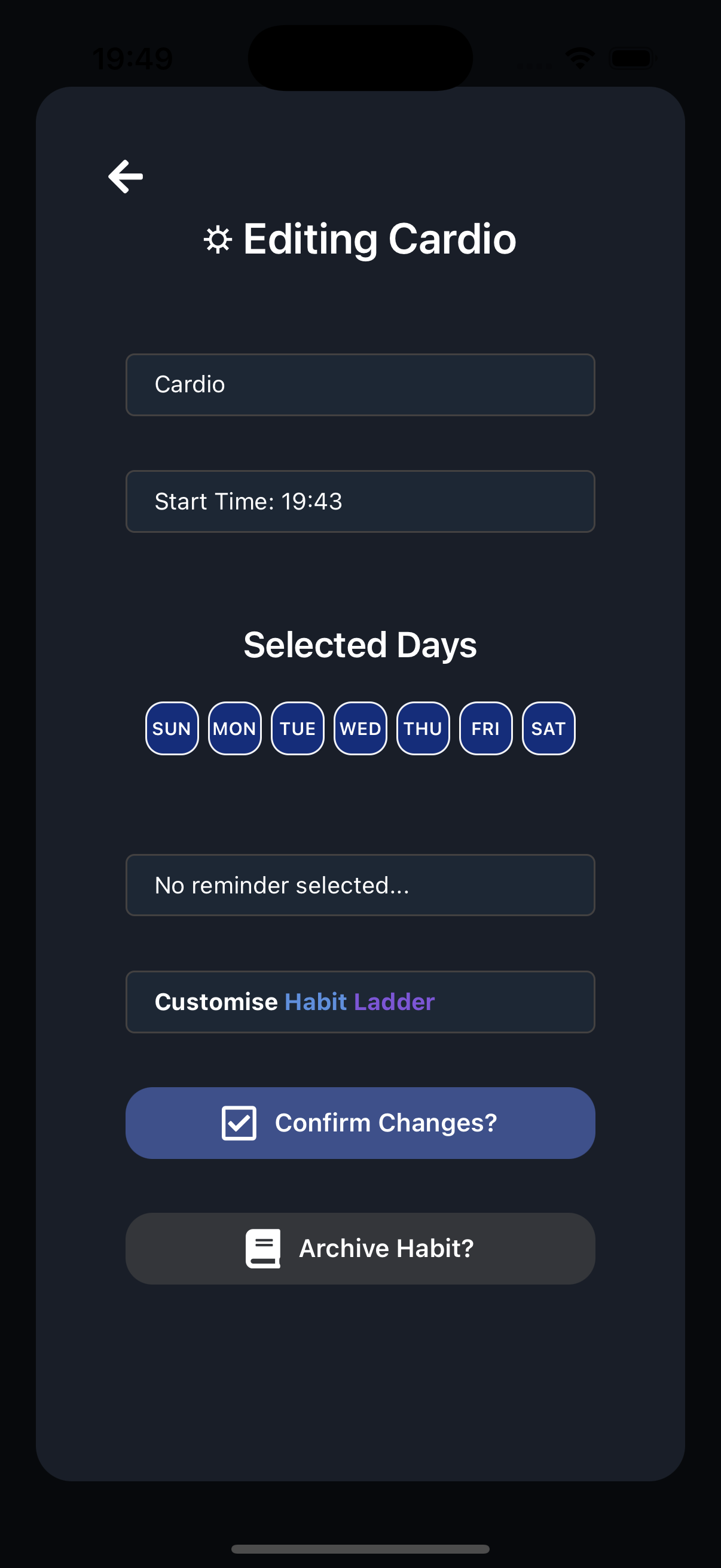Screen dimensions: 721x1568
Task: Tap the sun icon beside Editing Cardio
Action: click(219, 240)
